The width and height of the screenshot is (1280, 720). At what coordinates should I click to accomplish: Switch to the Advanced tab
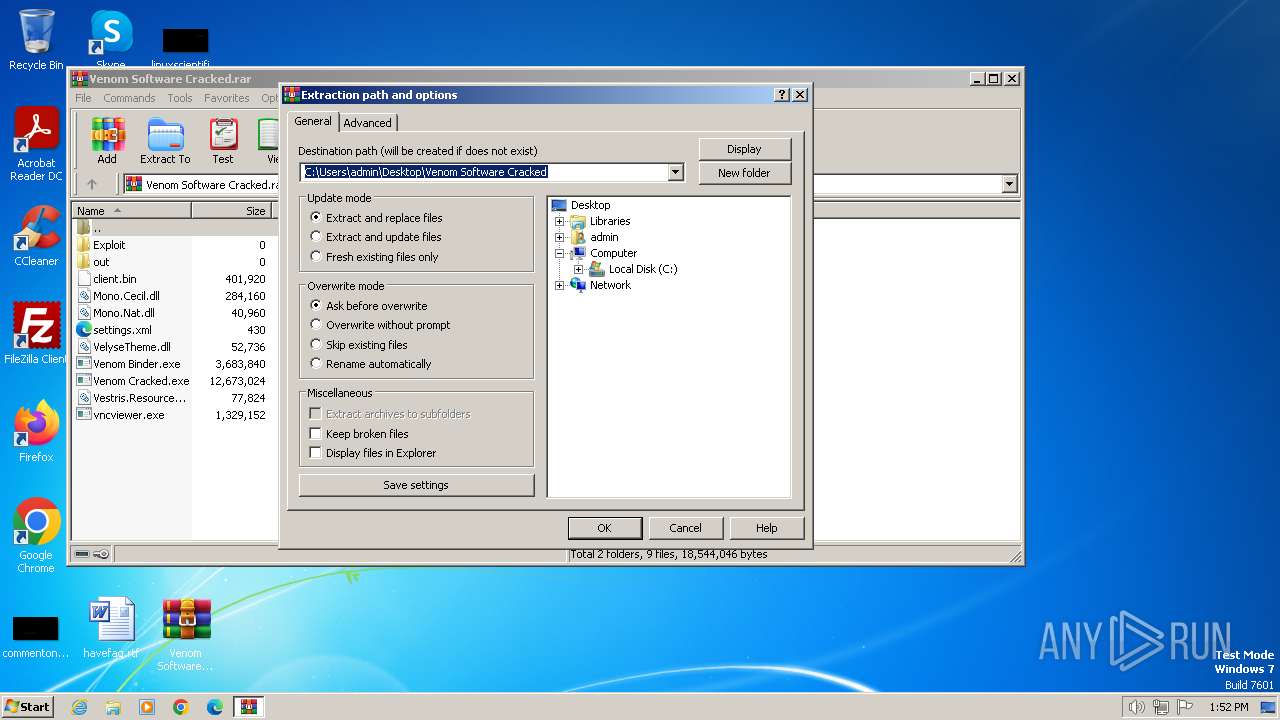[x=368, y=123]
